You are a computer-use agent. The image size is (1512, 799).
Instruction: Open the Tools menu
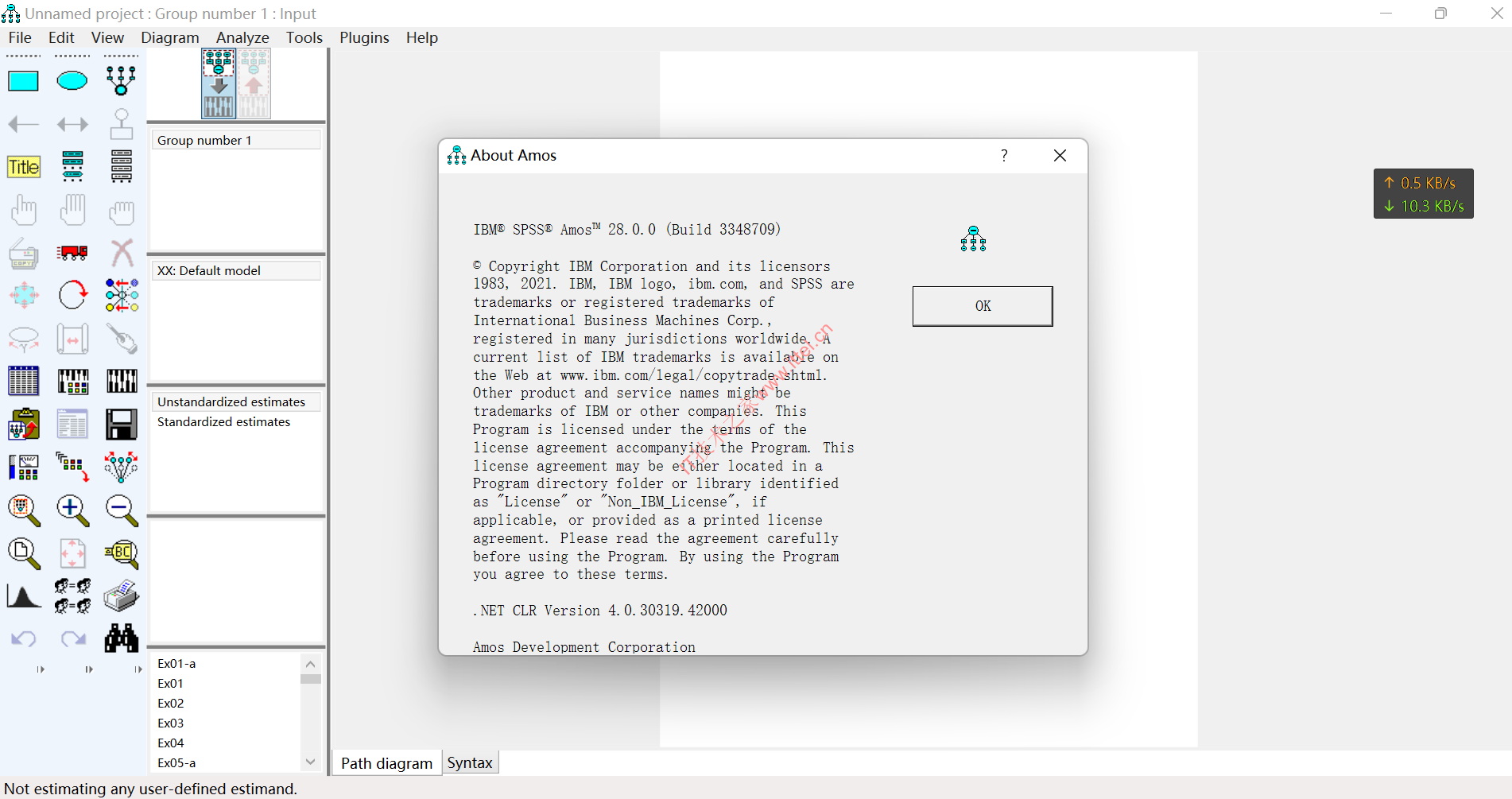tap(304, 37)
